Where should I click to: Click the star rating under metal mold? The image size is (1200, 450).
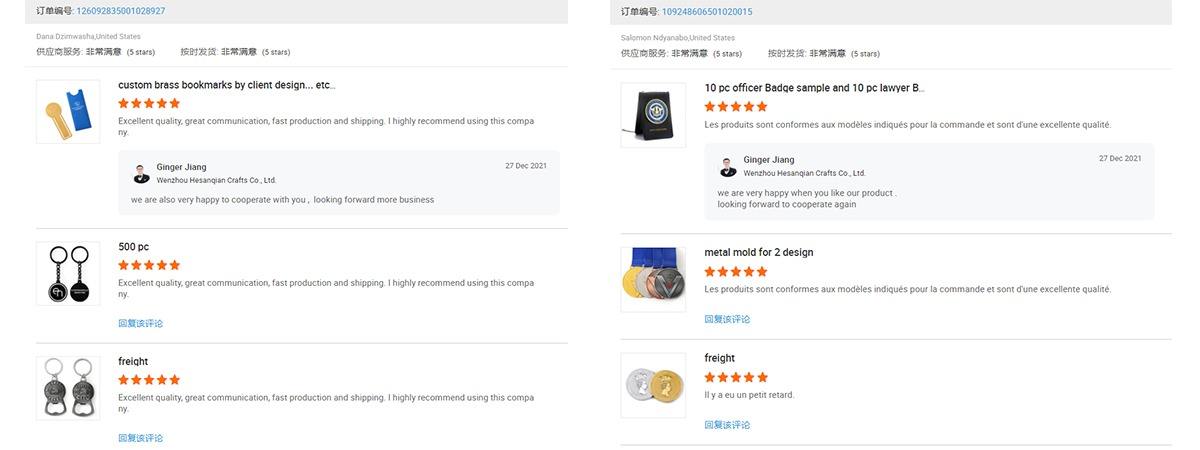click(x=736, y=271)
